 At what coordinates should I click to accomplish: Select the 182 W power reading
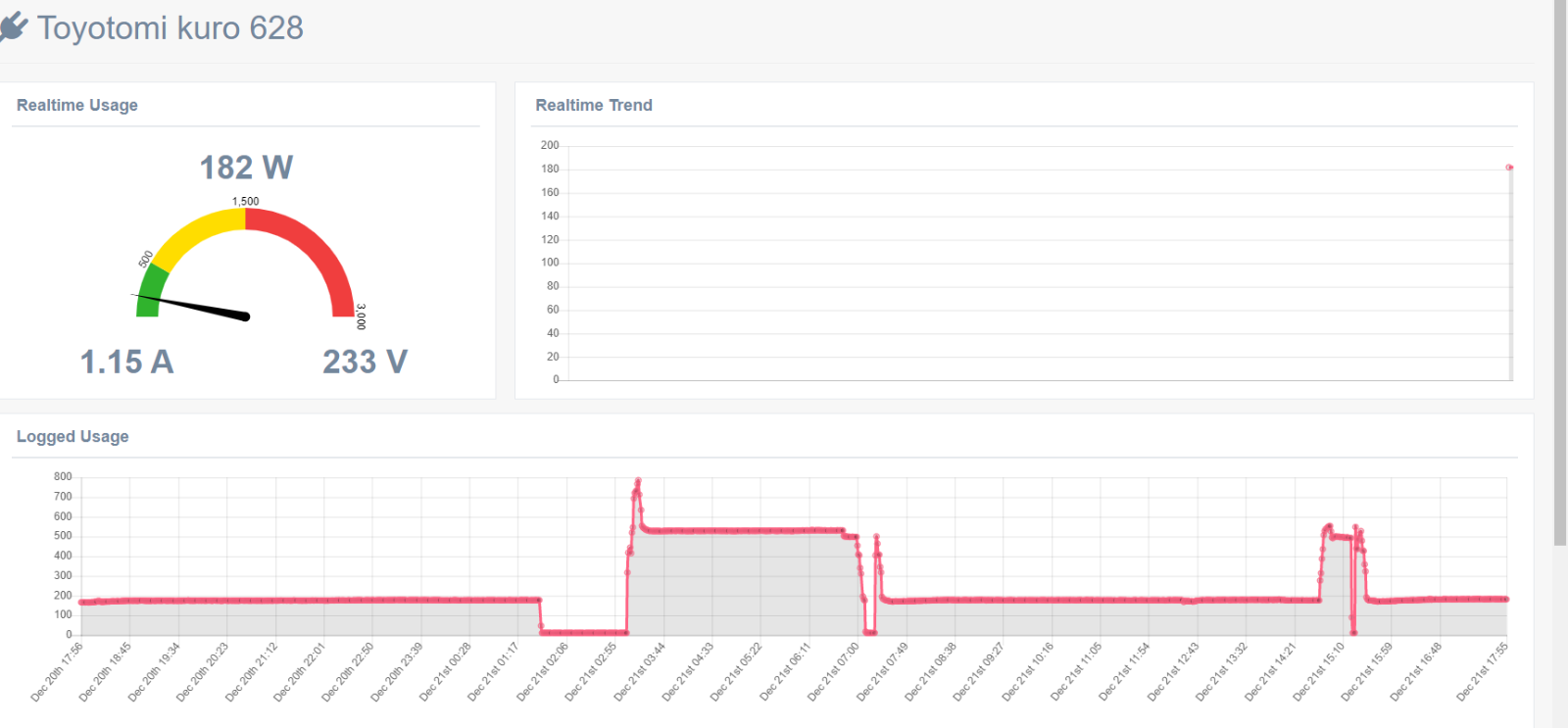click(246, 168)
